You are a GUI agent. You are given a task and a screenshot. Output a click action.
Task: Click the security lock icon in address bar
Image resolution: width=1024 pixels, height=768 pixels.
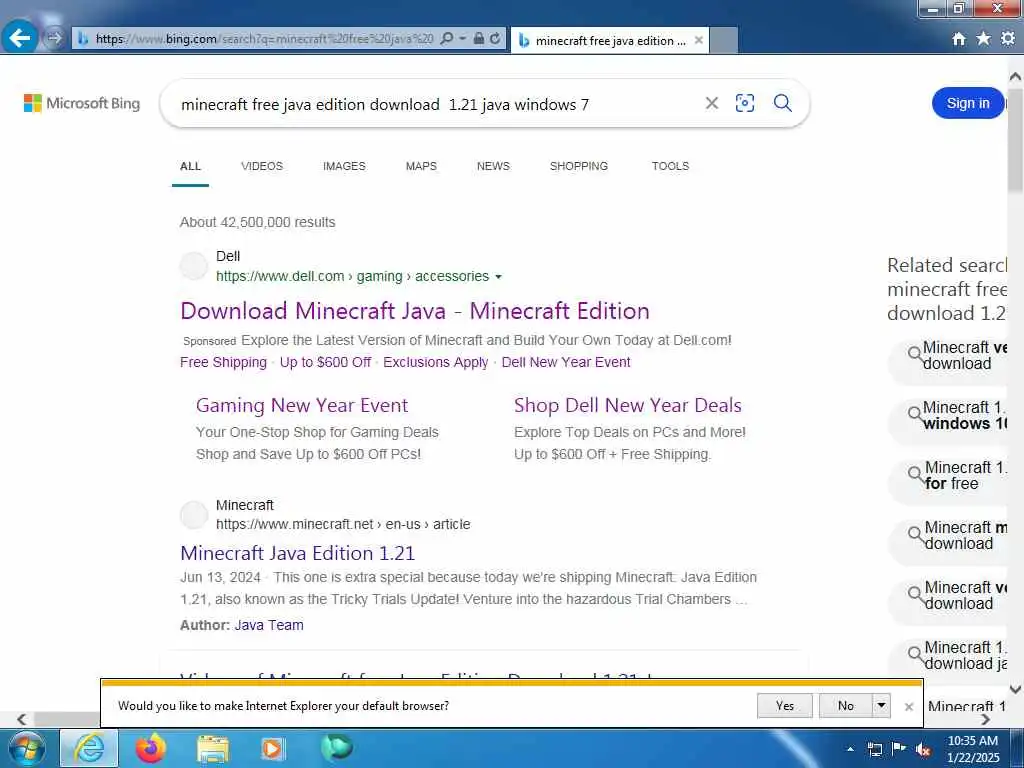pos(479,39)
